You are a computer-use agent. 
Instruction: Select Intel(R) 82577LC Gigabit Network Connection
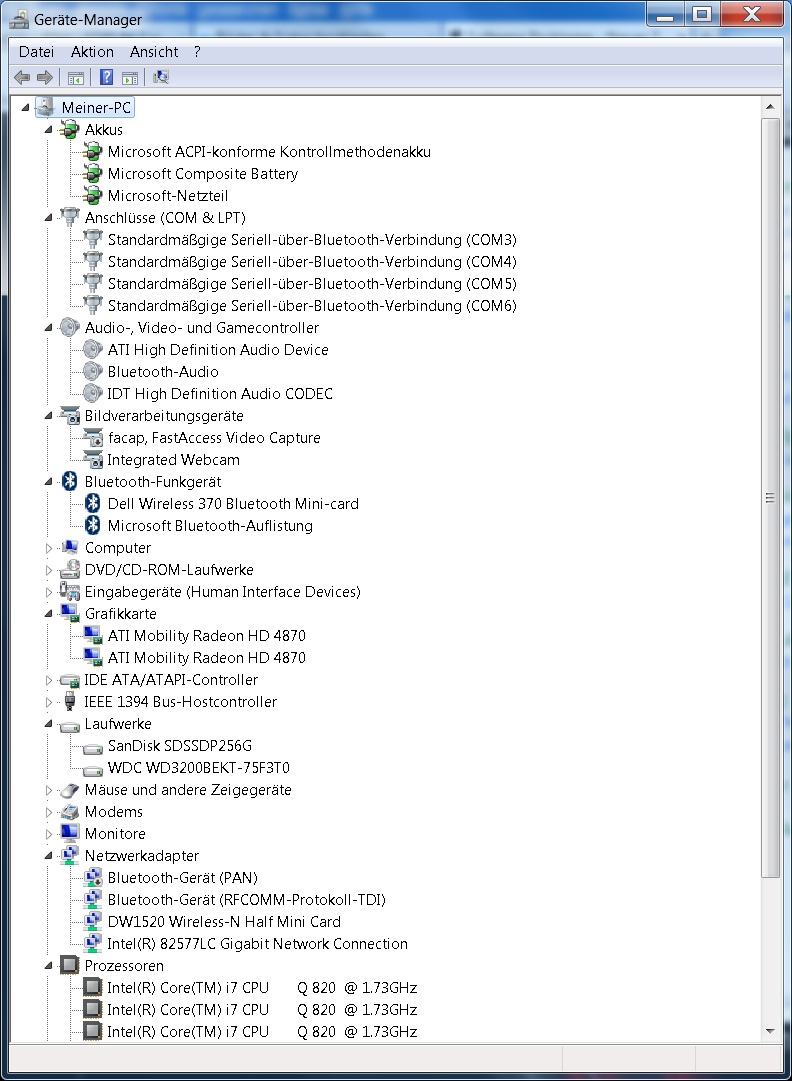click(x=257, y=944)
